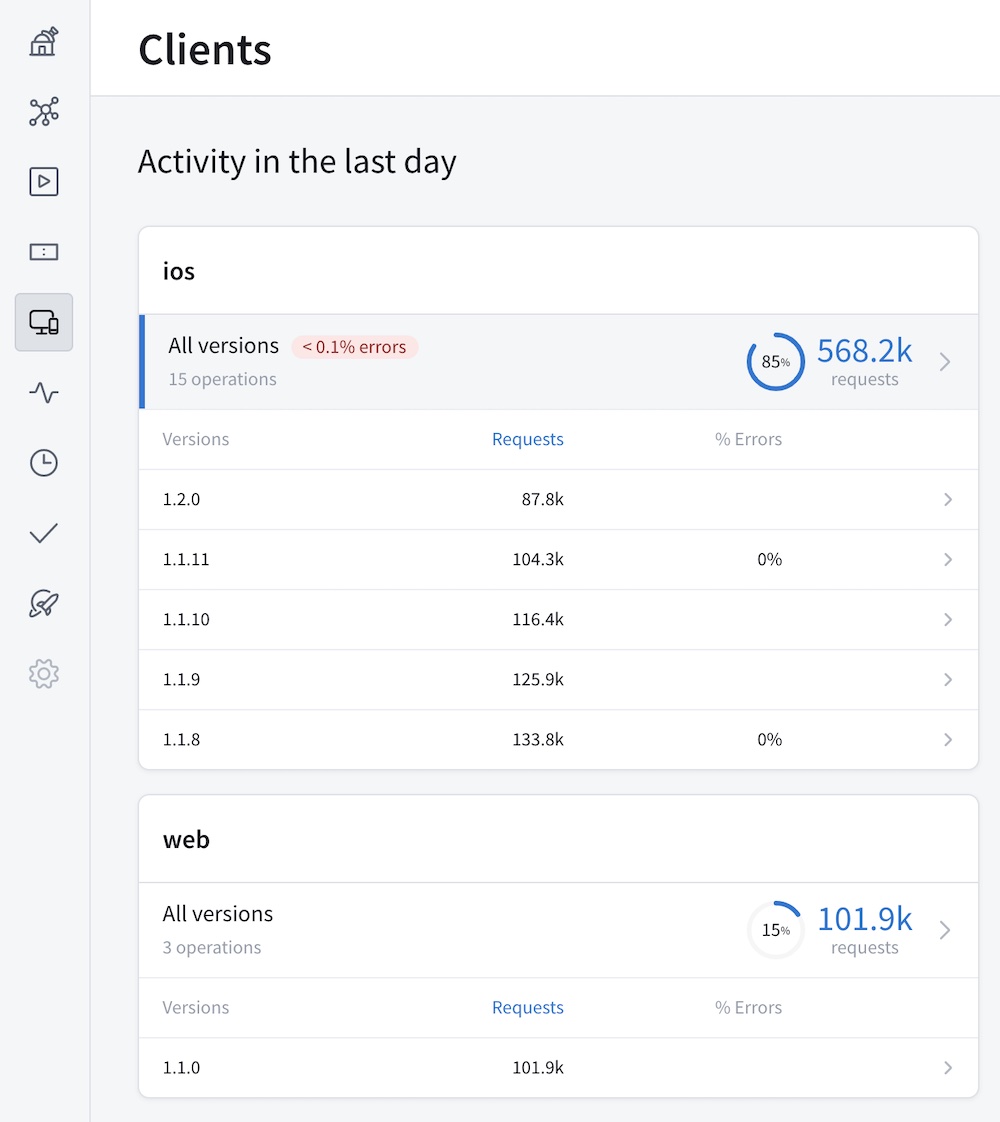1000x1122 pixels.
Task: Click the 85% circular progress indicator
Action: point(775,362)
